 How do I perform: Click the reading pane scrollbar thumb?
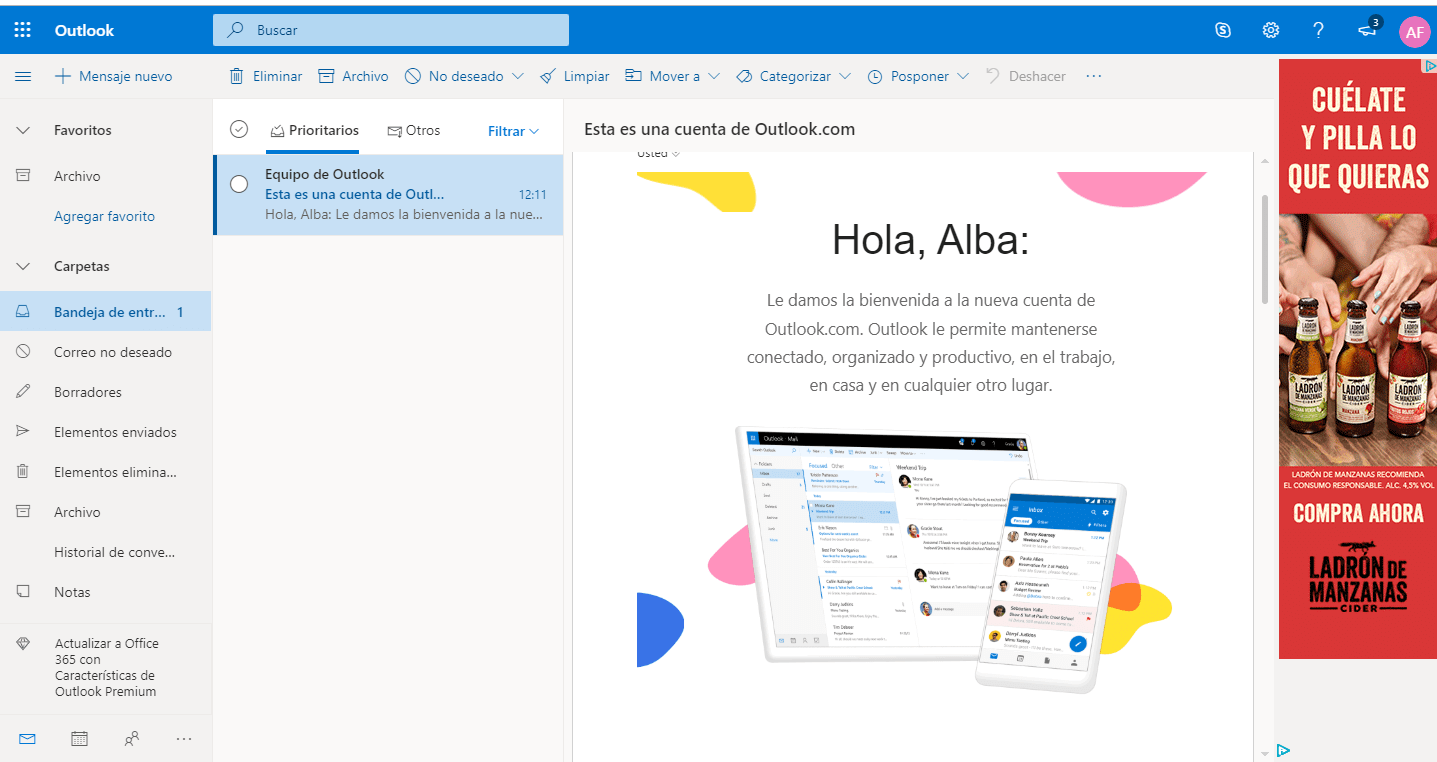(1264, 249)
